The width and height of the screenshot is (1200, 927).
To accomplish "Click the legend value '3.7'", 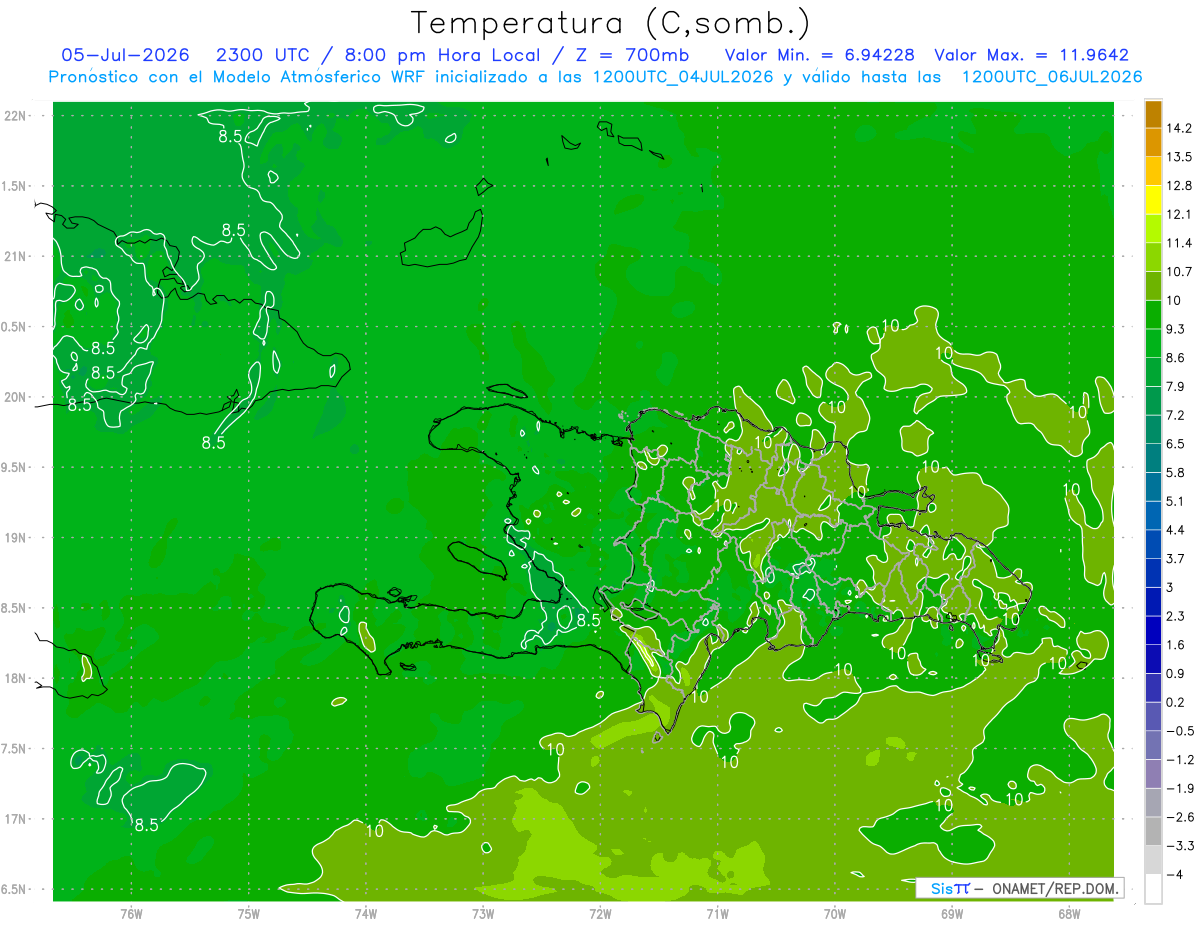I will (x=1176, y=558).
